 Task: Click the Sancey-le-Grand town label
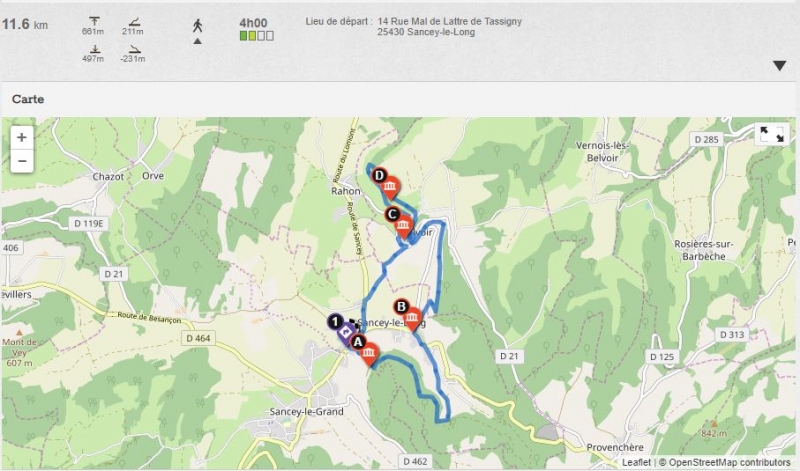(x=306, y=411)
